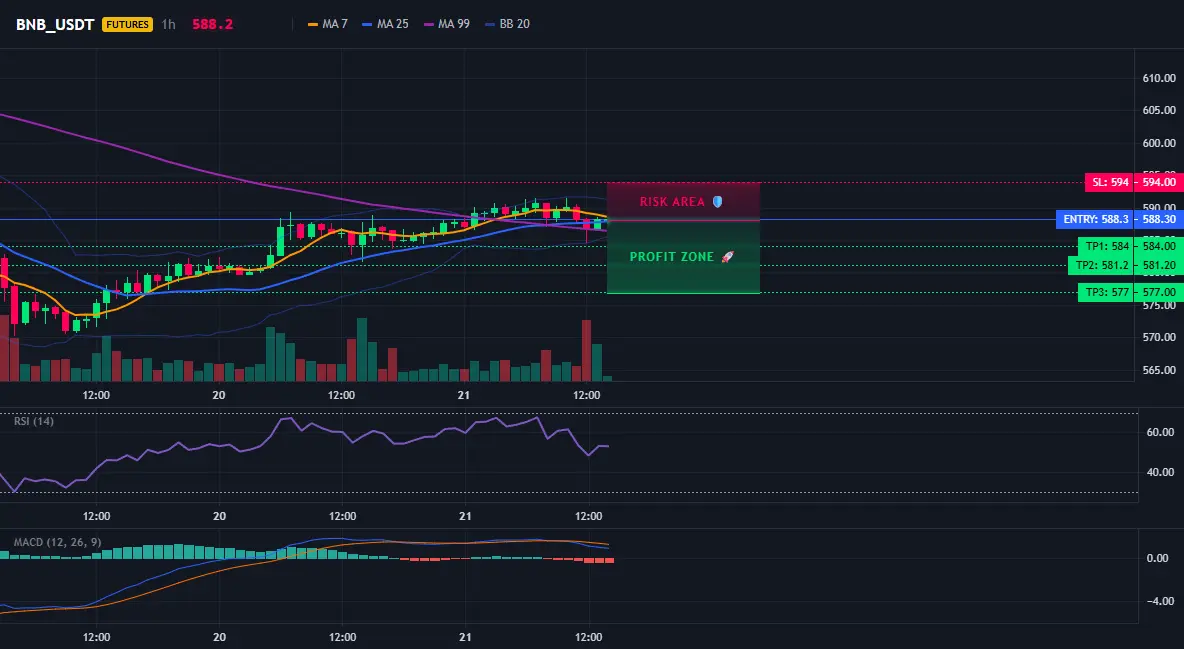Viewport: 1184px width, 649px height.
Task: Click the MACD (12, 26, 9) indicator label
Action: coord(57,542)
